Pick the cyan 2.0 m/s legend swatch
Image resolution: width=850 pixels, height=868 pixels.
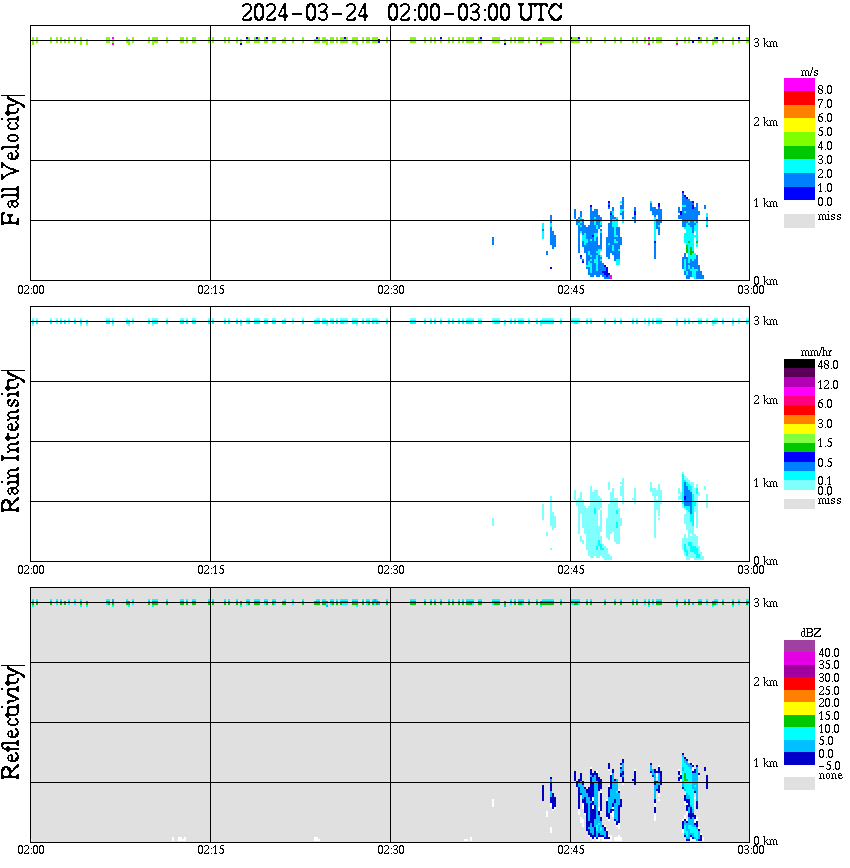click(x=799, y=166)
